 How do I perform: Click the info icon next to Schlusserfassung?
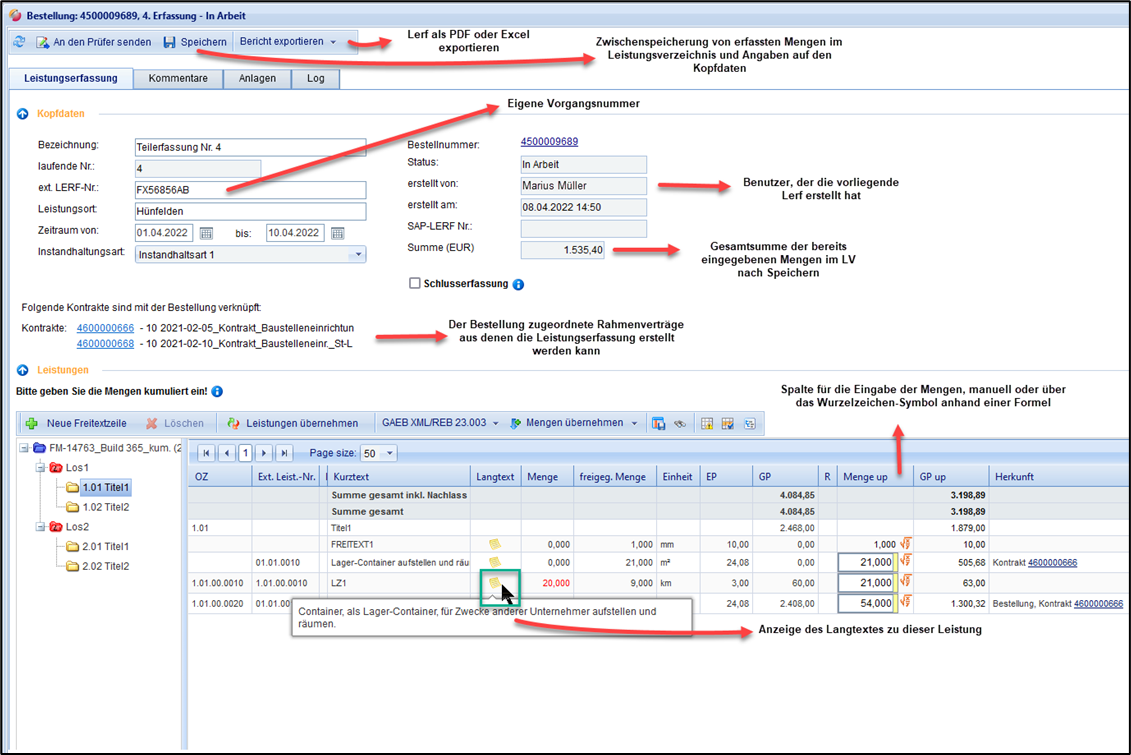pos(518,285)
